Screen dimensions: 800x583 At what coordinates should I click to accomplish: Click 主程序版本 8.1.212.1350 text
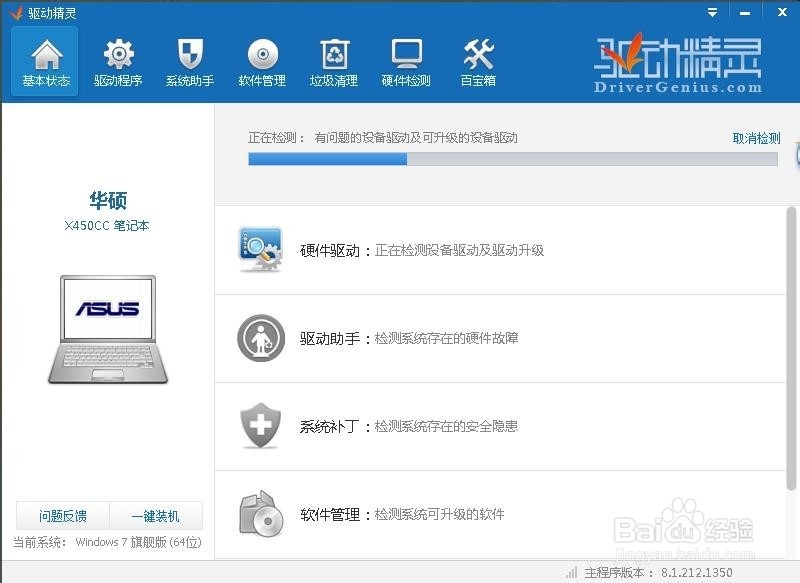click(x=659, y=572)
